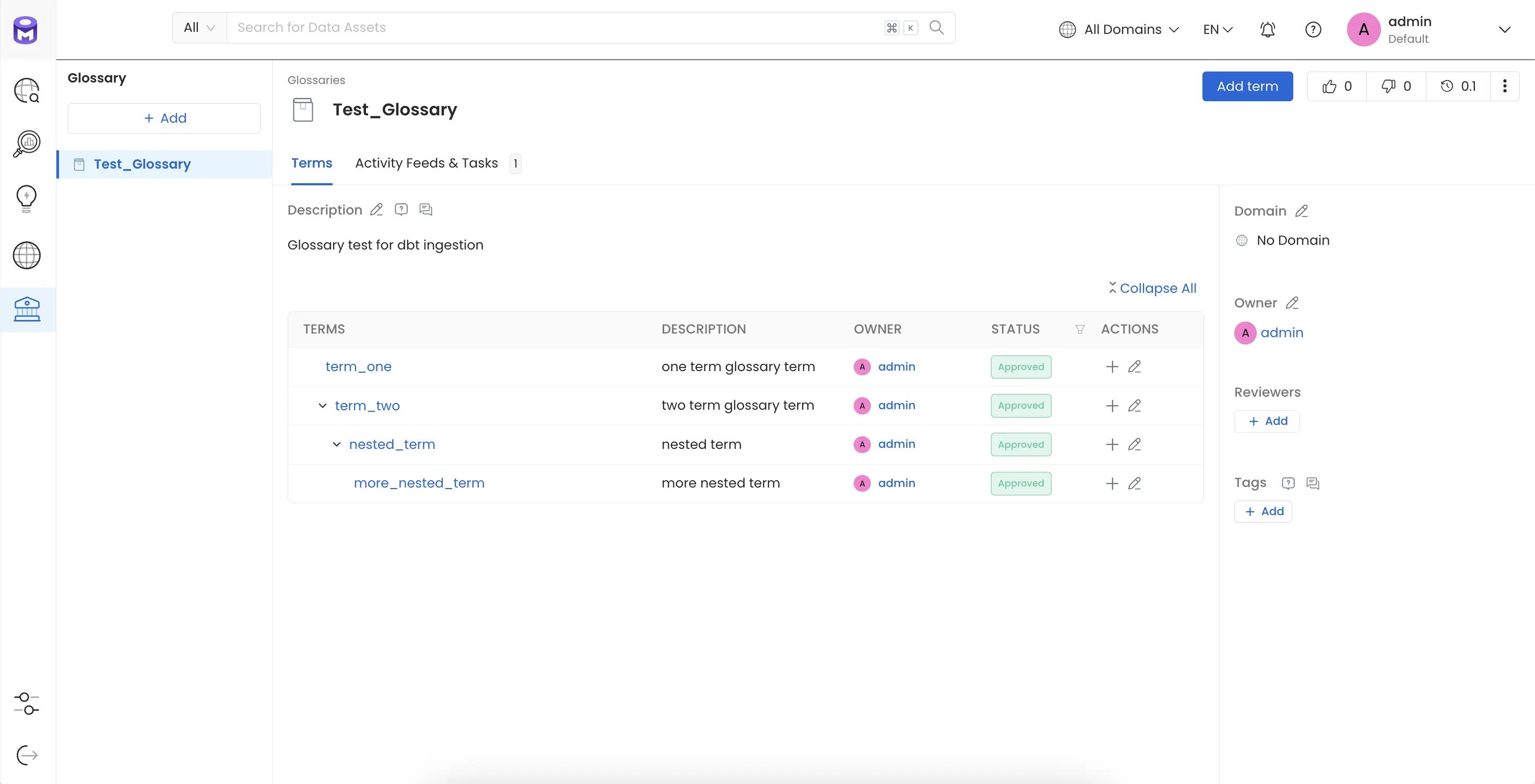This screenshot has height=784, width=1535.
Task: Open the term_two link
Action: click(x=367, y=406)
